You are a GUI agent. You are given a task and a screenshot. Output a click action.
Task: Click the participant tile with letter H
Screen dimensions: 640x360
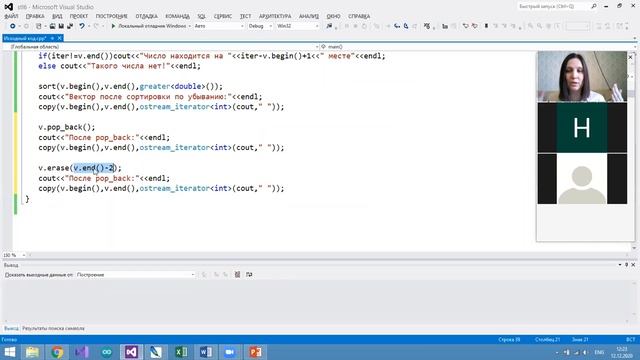pyautogui.click(x=582, y=128)
